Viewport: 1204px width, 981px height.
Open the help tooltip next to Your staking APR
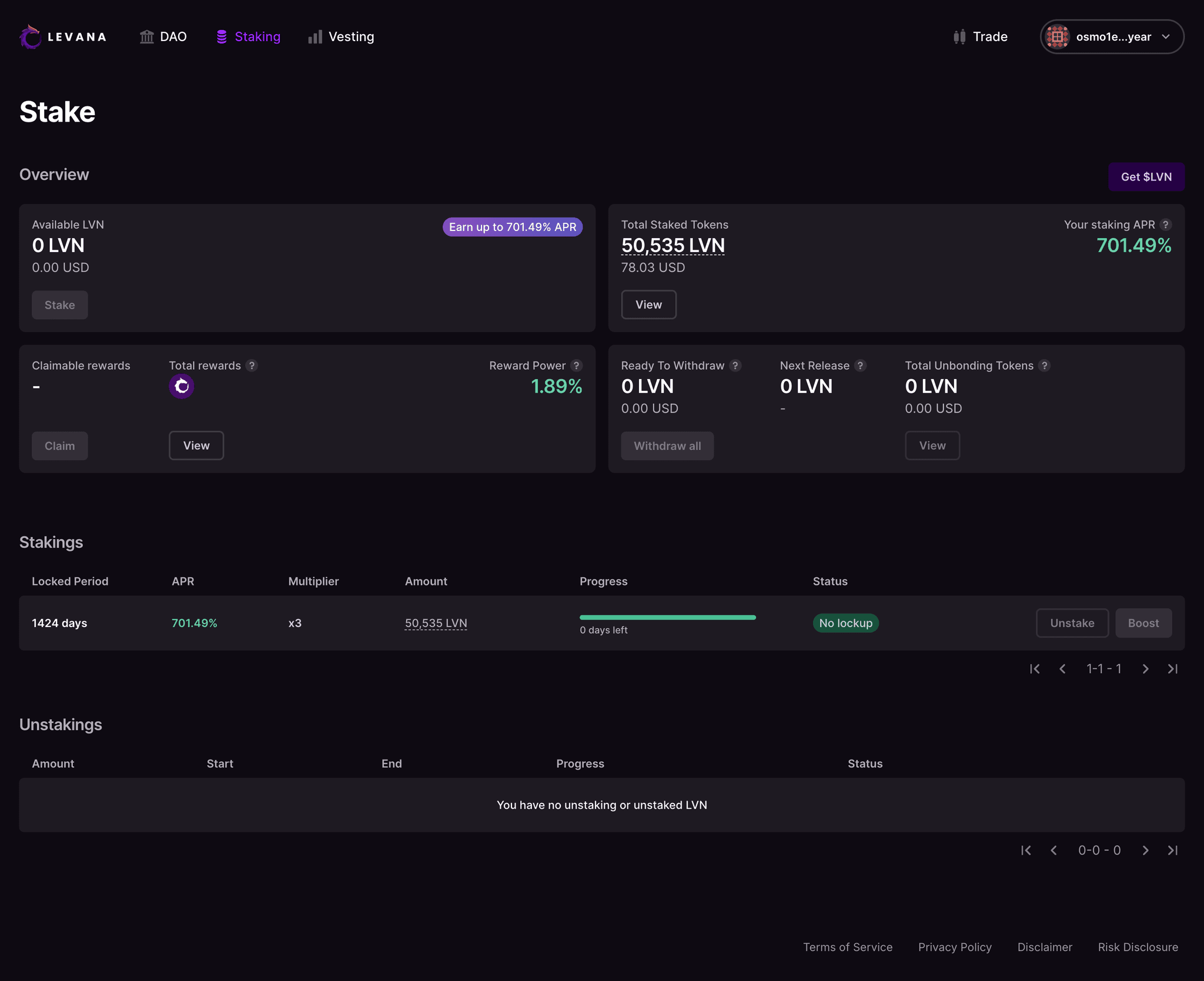pos(1166,225)
